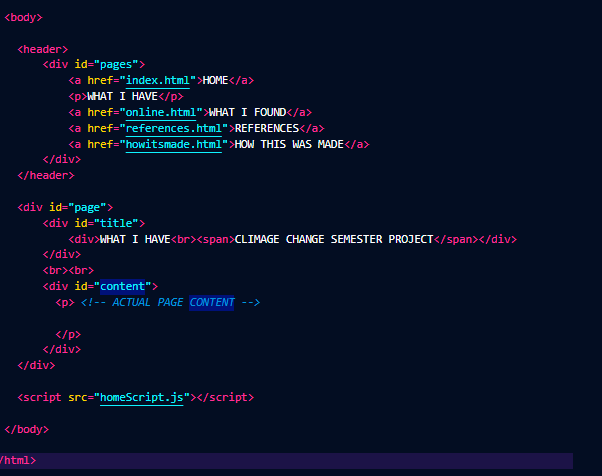Click the closing header tag
Viewport: 602px width, 476px height.
click(x=46, y=175)
